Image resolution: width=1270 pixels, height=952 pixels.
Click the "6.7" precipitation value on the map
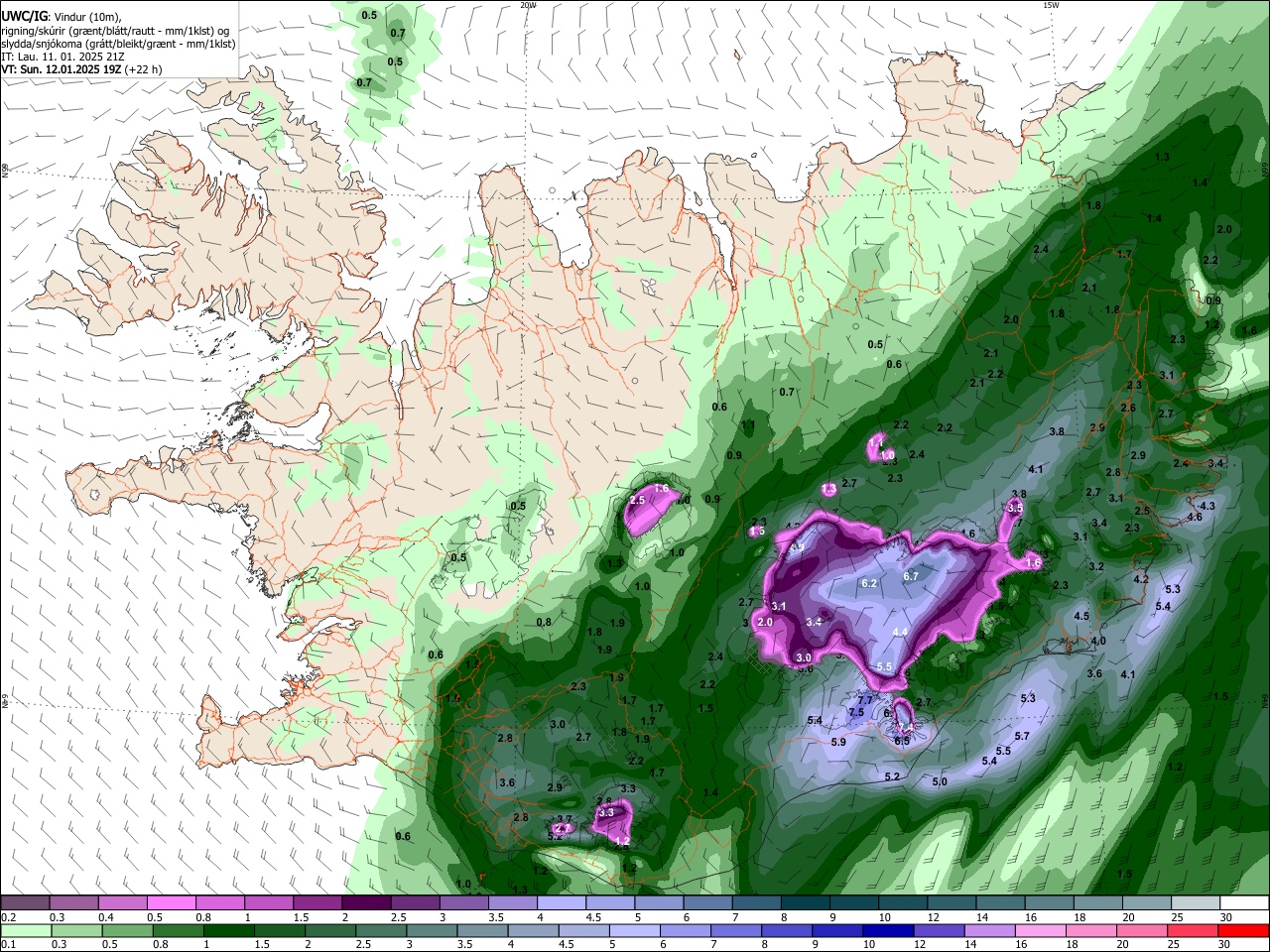click(911, 576)
